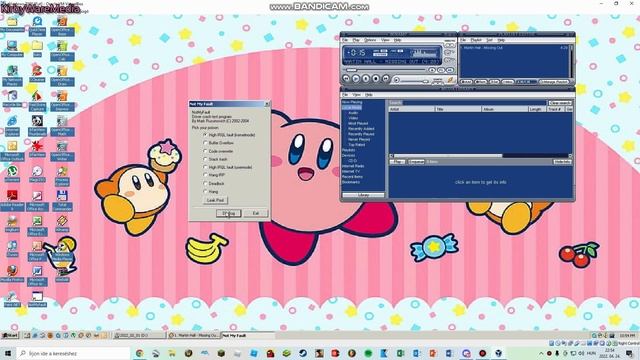The image size is (640, 360).
Task: Open QuickTime Player desktop icon
Action: pos(37,25)
